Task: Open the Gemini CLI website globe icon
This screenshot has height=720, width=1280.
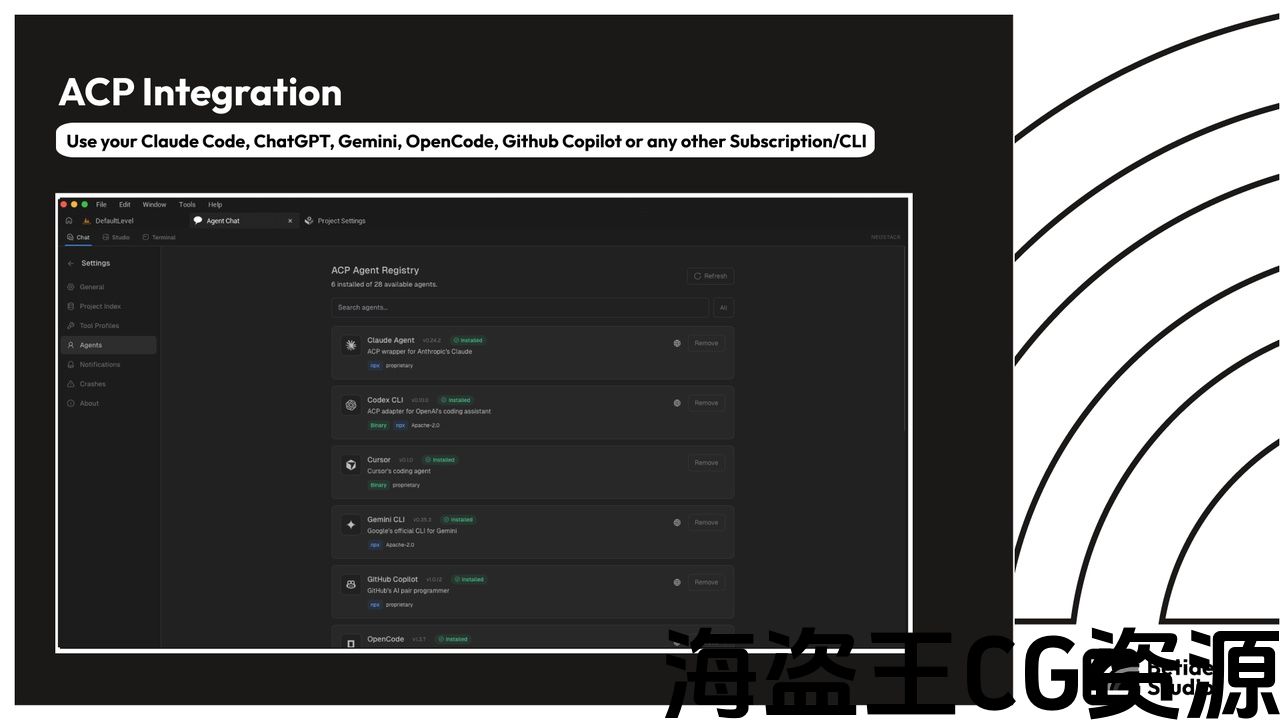Action: point(677,523)
